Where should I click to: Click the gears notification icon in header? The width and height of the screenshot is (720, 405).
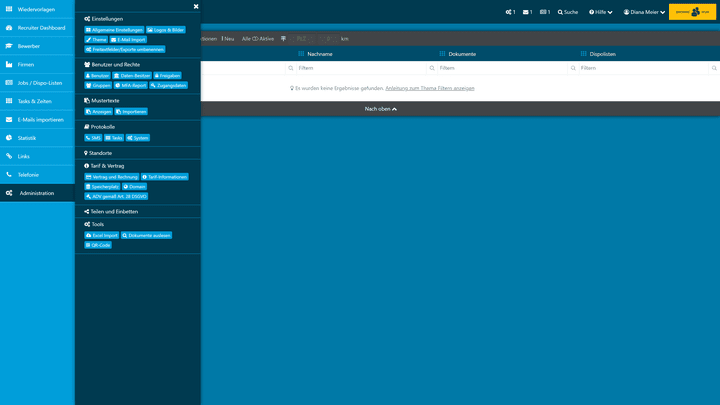(x=508, y=12)
